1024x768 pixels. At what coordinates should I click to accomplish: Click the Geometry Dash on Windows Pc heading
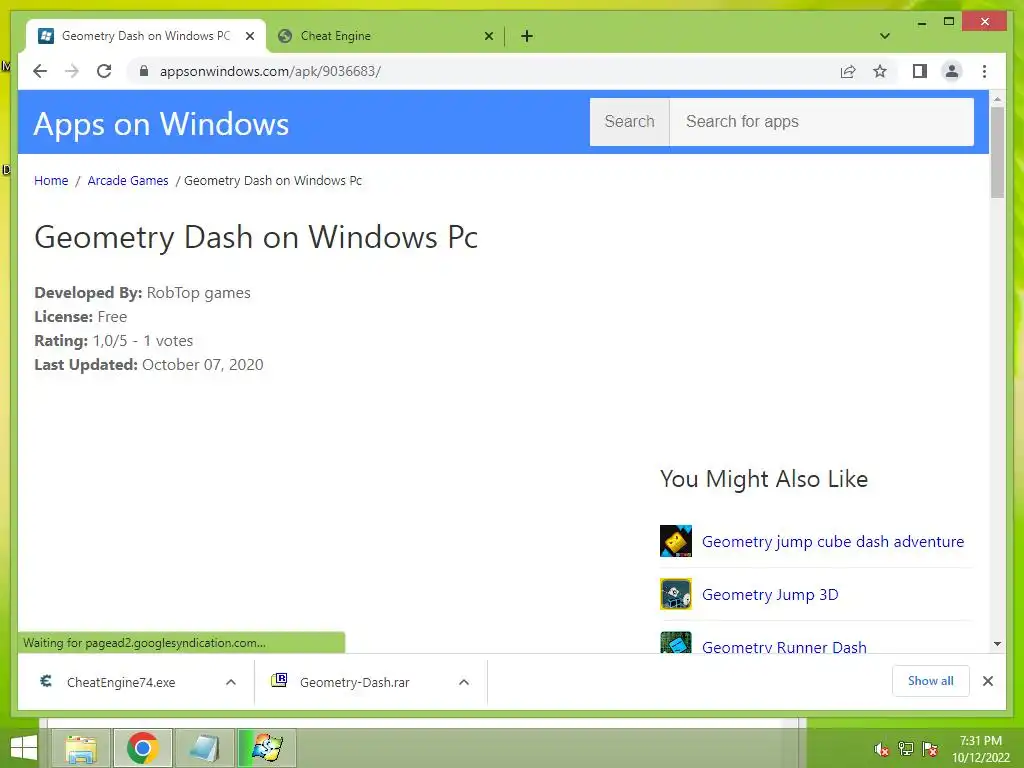[x=256, y=236]
